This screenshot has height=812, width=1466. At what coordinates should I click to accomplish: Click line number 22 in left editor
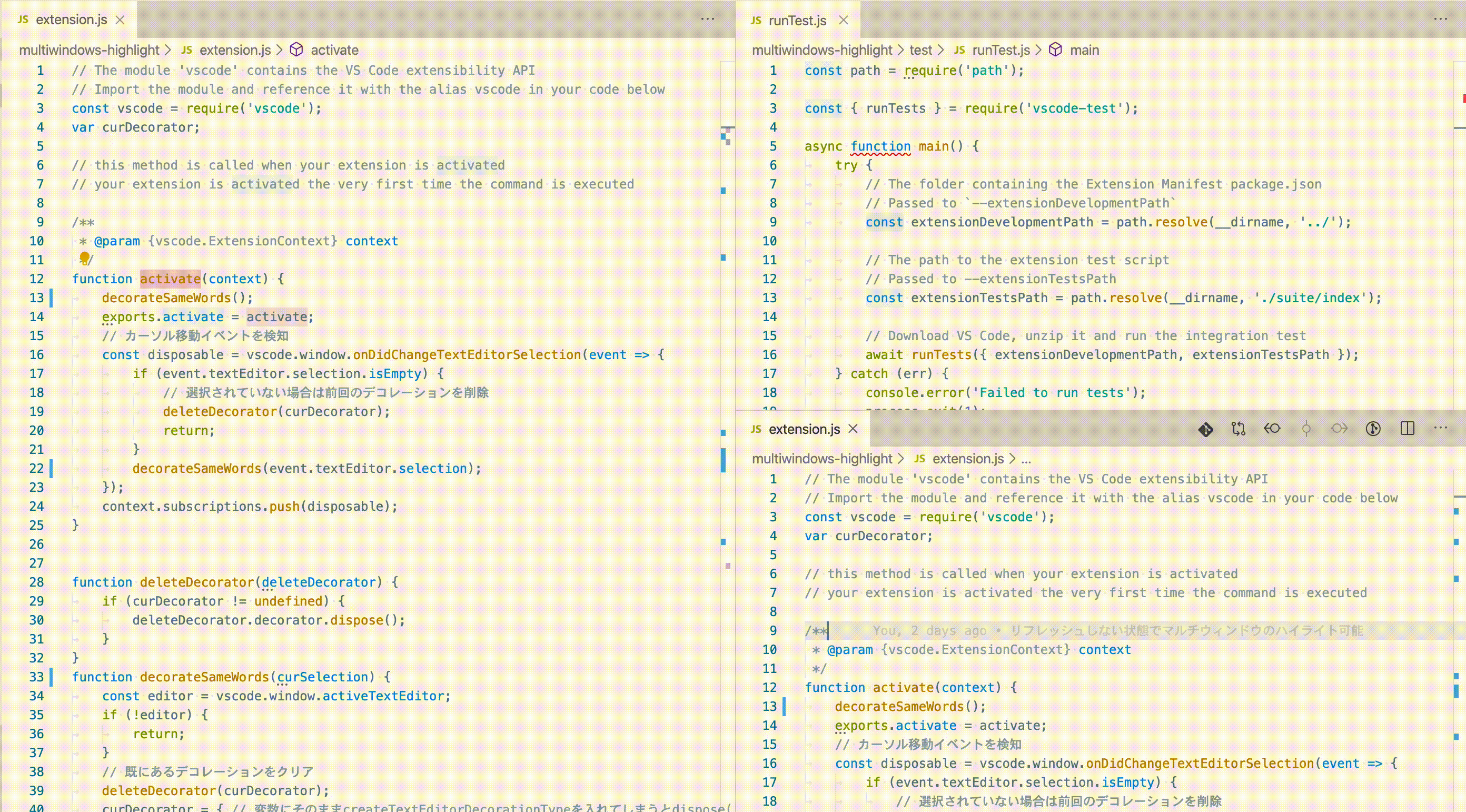tap(36, 468)
